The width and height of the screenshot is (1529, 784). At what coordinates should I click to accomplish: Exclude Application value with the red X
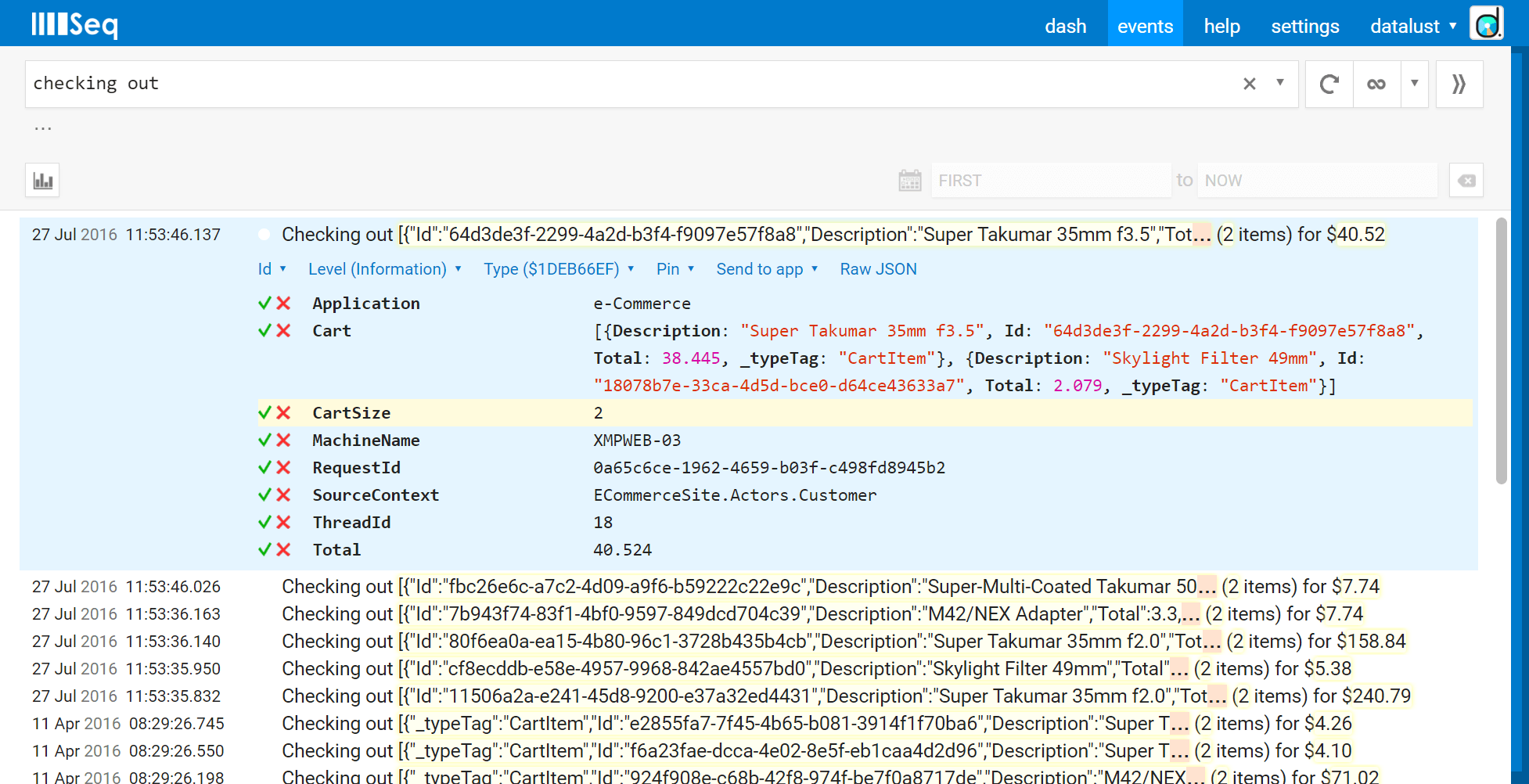coord(283,304)
